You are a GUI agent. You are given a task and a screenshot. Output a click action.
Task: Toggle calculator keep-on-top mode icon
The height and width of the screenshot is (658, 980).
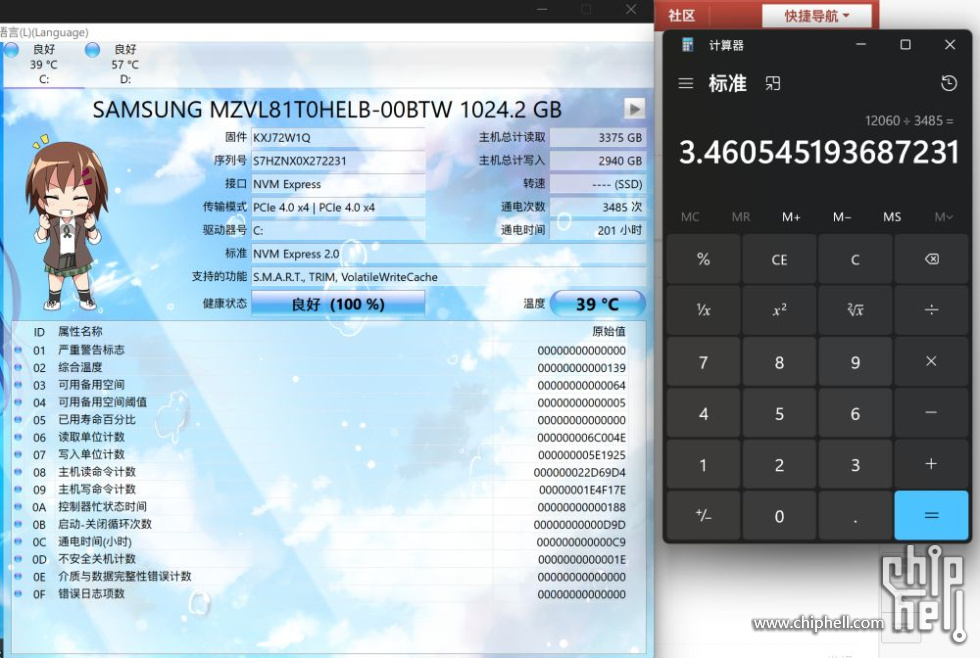772,83
